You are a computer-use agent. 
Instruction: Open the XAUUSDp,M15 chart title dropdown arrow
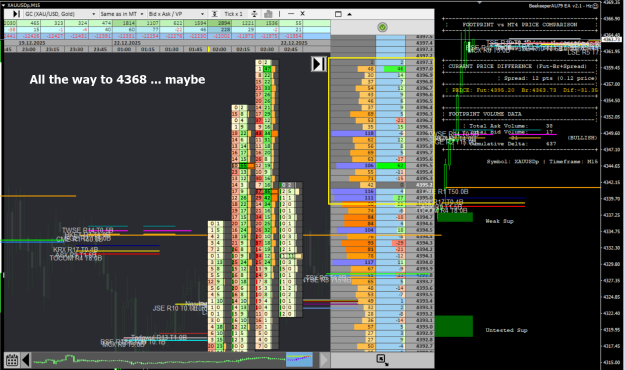(x=4, y=5)
